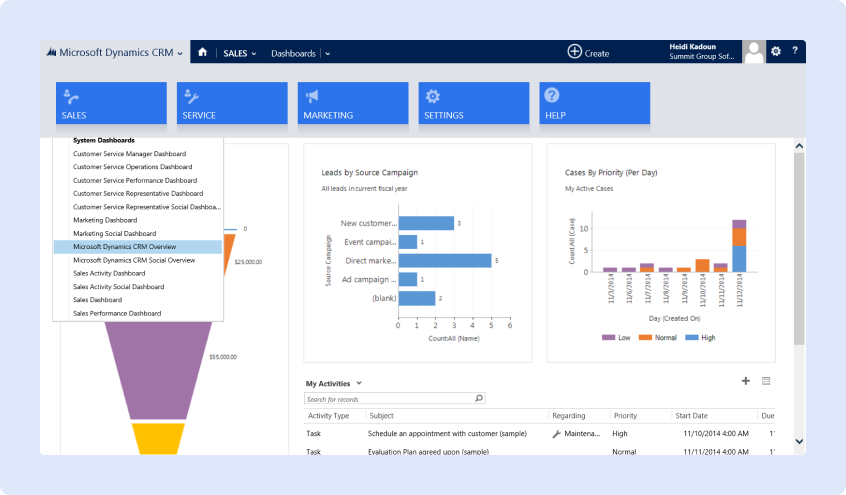The height and width of the screenshot is (495, 846).
Task: Click the Leads by Source Campaign title
Action: [370, 173]
